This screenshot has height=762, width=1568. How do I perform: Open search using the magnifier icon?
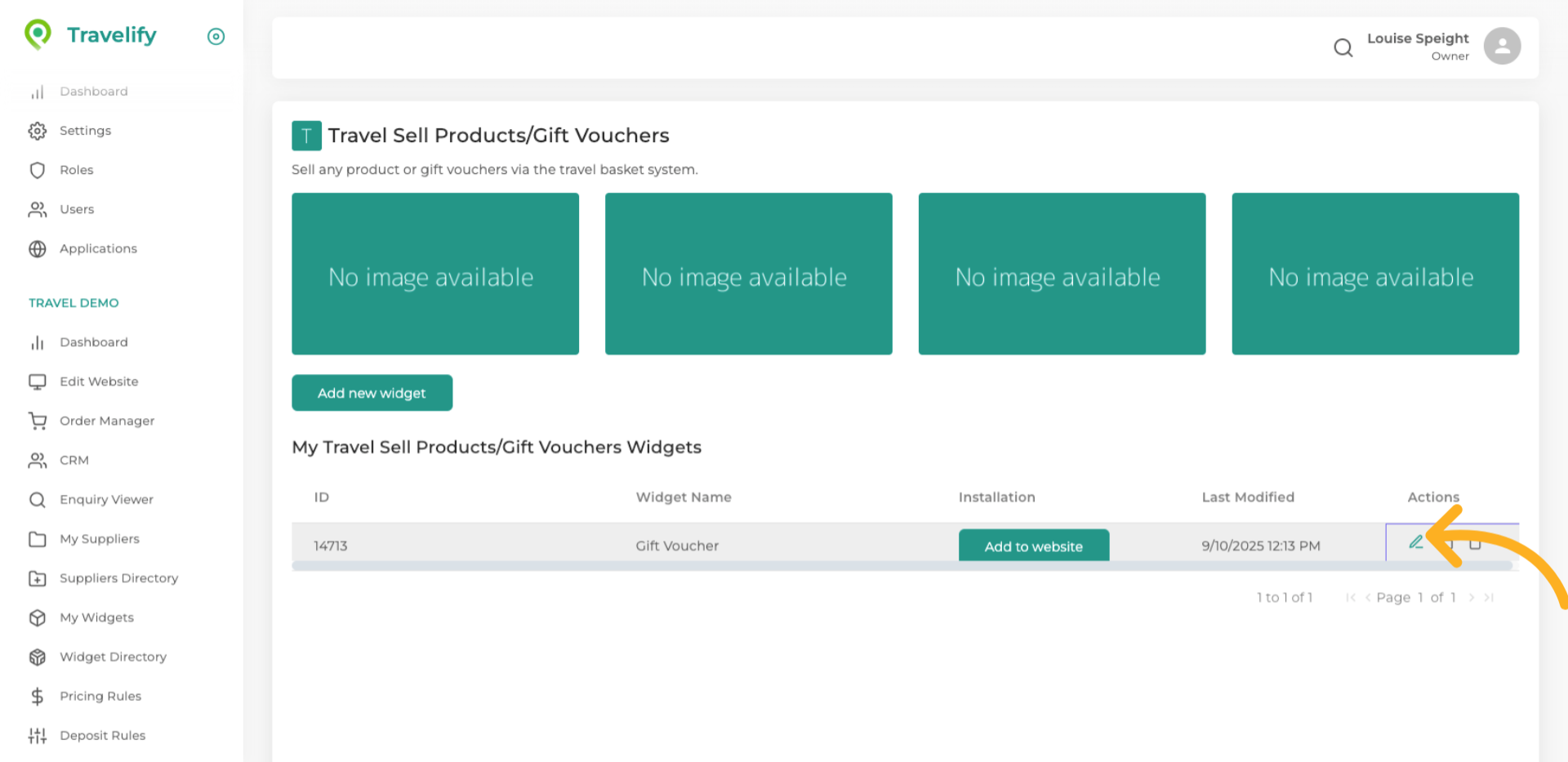click(1343, 47)
